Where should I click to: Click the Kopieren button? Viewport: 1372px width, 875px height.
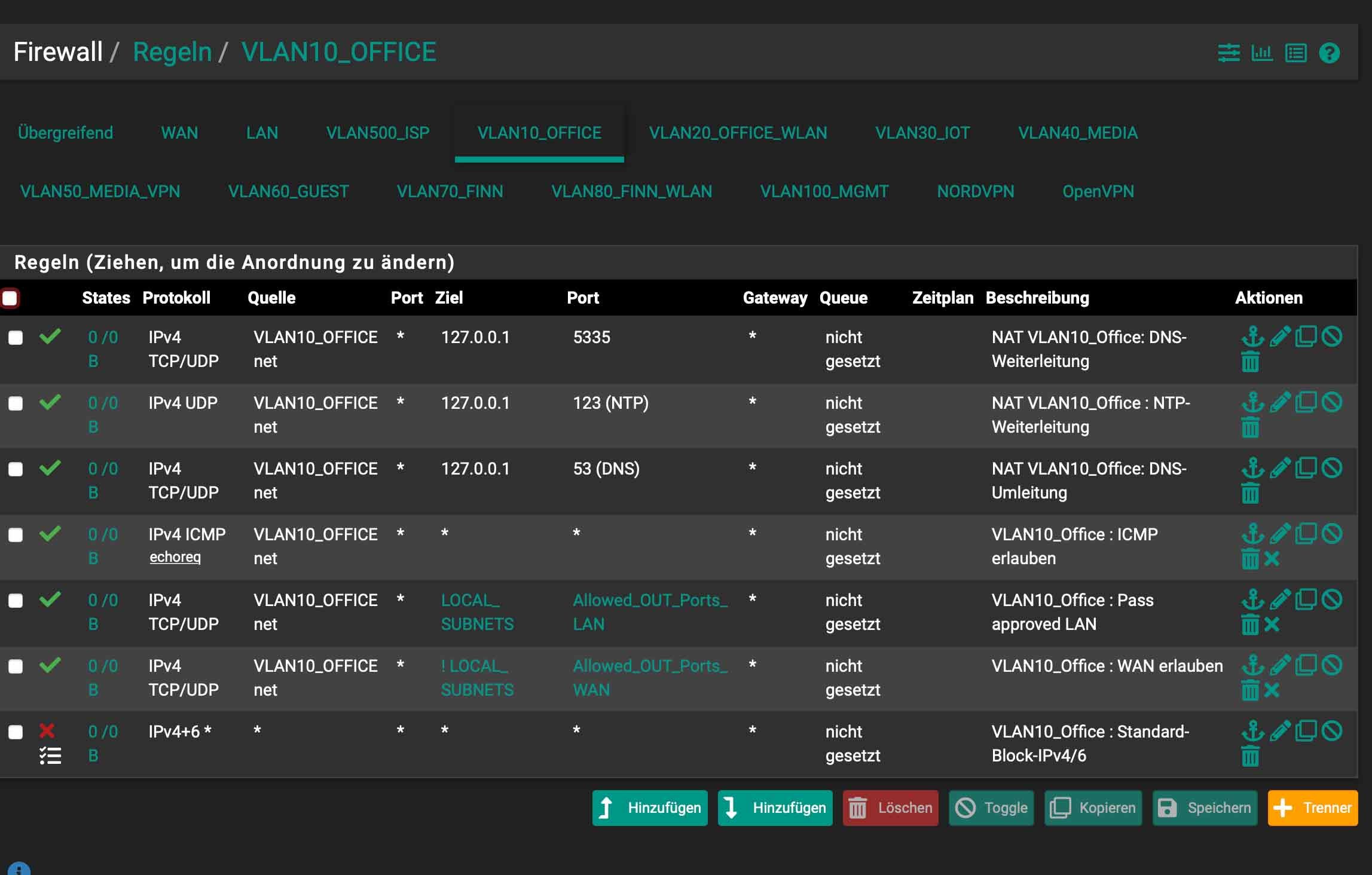(1093, 808)
